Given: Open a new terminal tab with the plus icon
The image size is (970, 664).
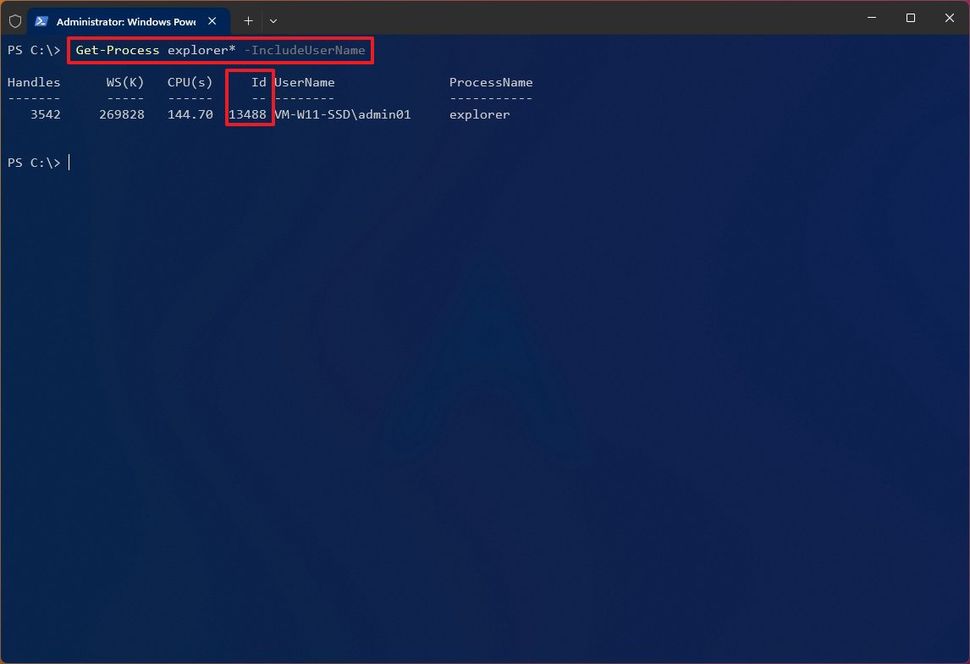Looking at the screenshot, I should 248,20.
